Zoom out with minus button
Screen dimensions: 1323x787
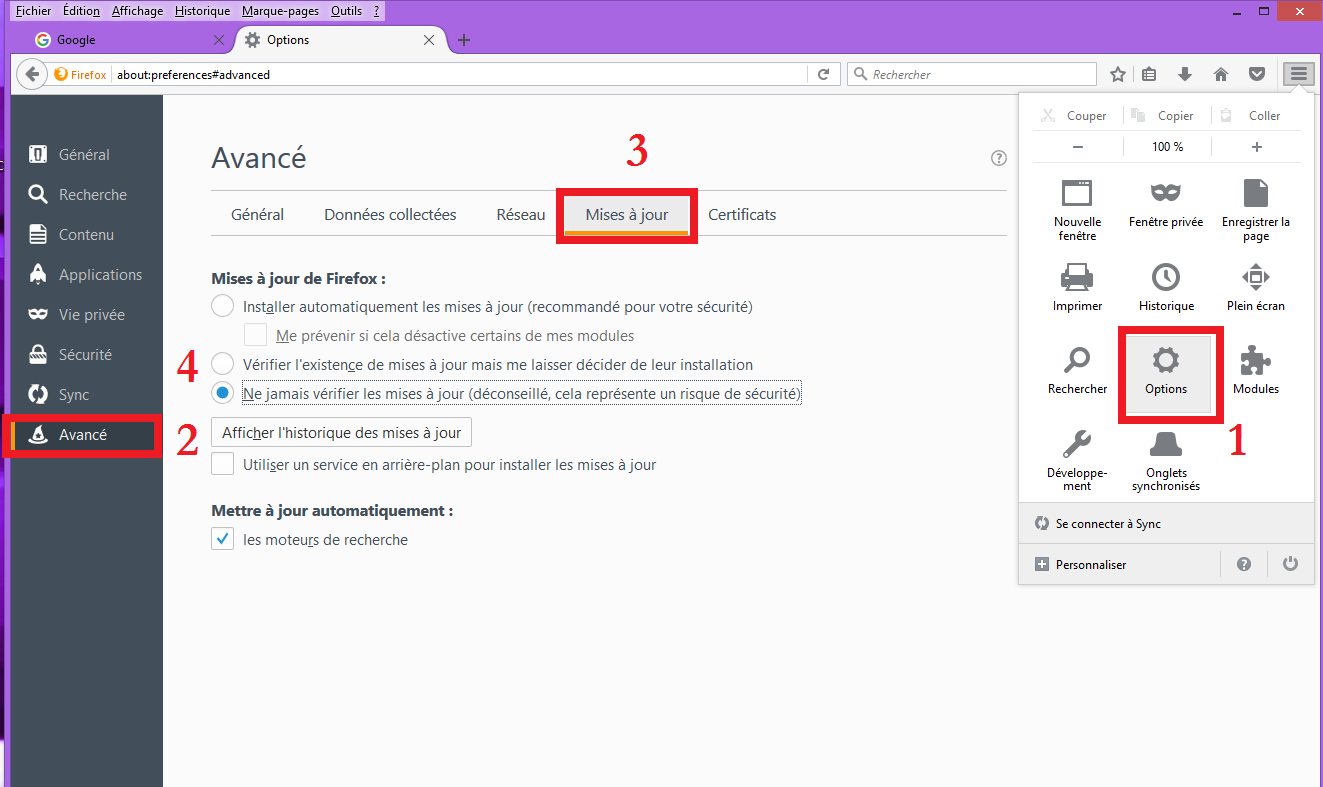tap(1078, 147)
